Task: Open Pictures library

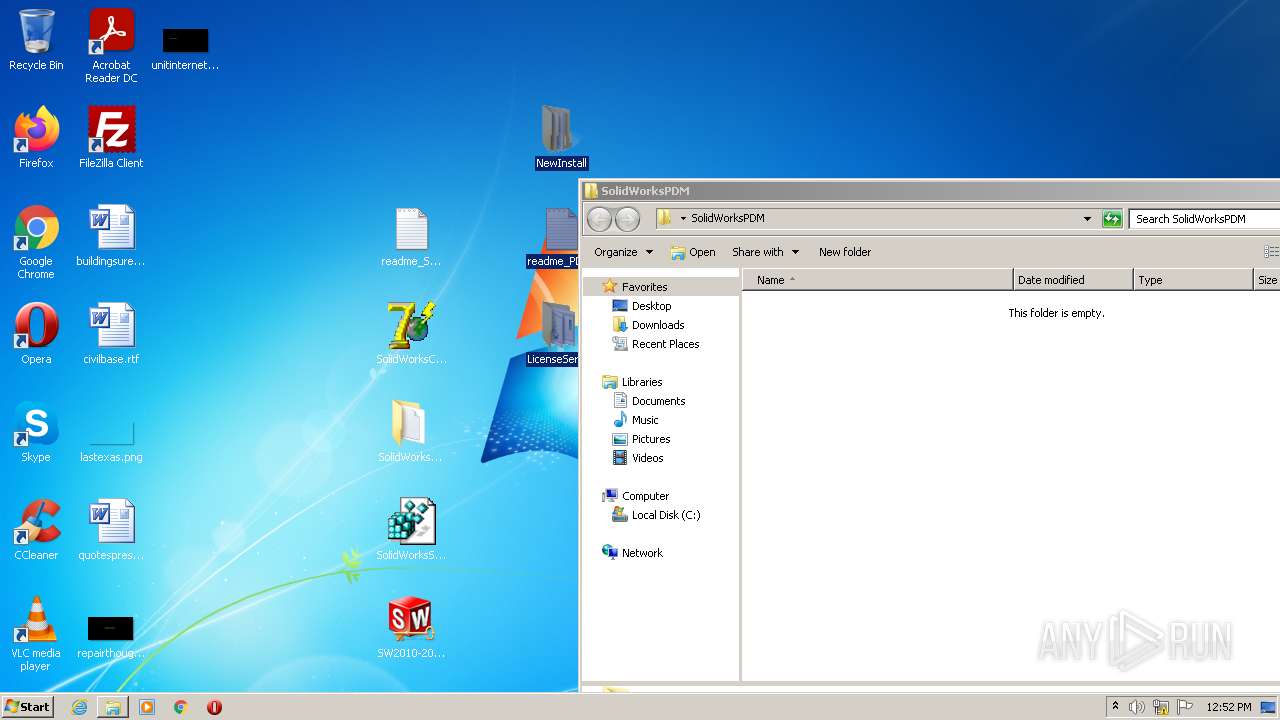Action: click(650, 439)
